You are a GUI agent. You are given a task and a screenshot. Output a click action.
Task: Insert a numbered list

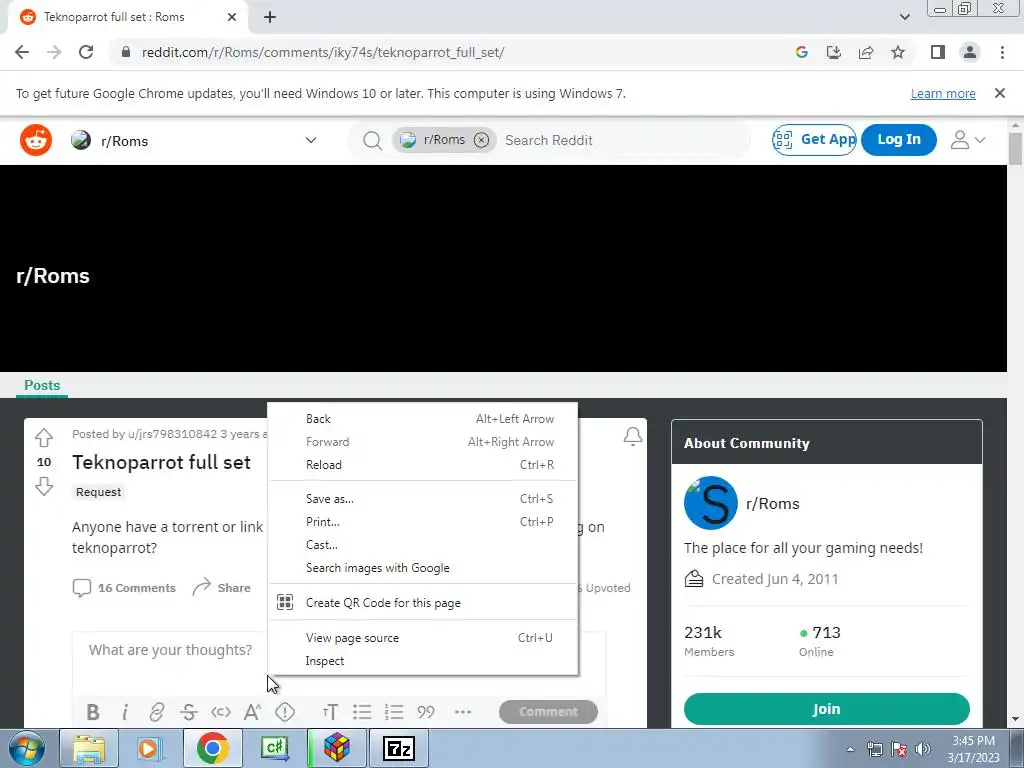(394, 712)
